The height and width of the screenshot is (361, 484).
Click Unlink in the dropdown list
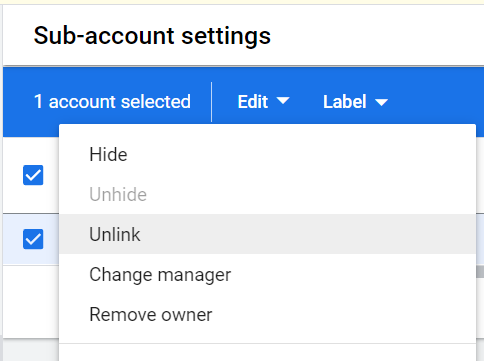267,234
